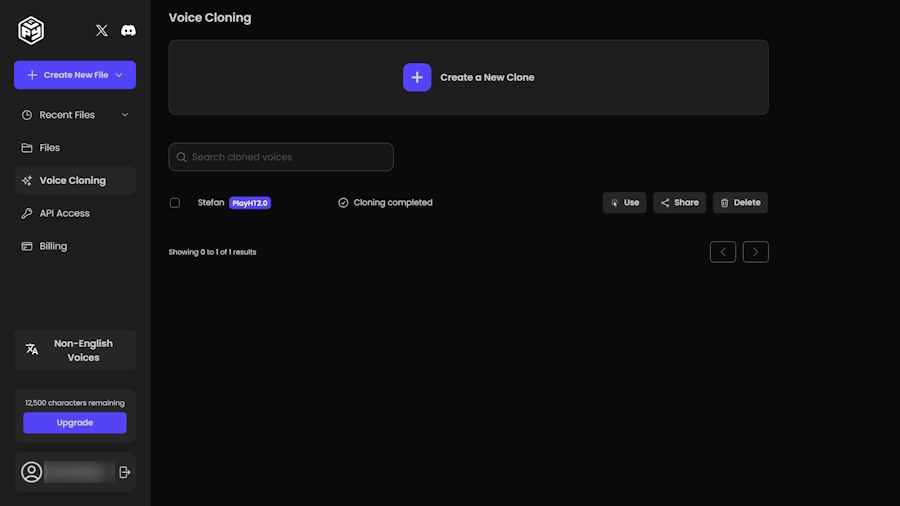Click the Voice Cloning page heading
Screen dimensions: 900x506
(x=210, y=18)
